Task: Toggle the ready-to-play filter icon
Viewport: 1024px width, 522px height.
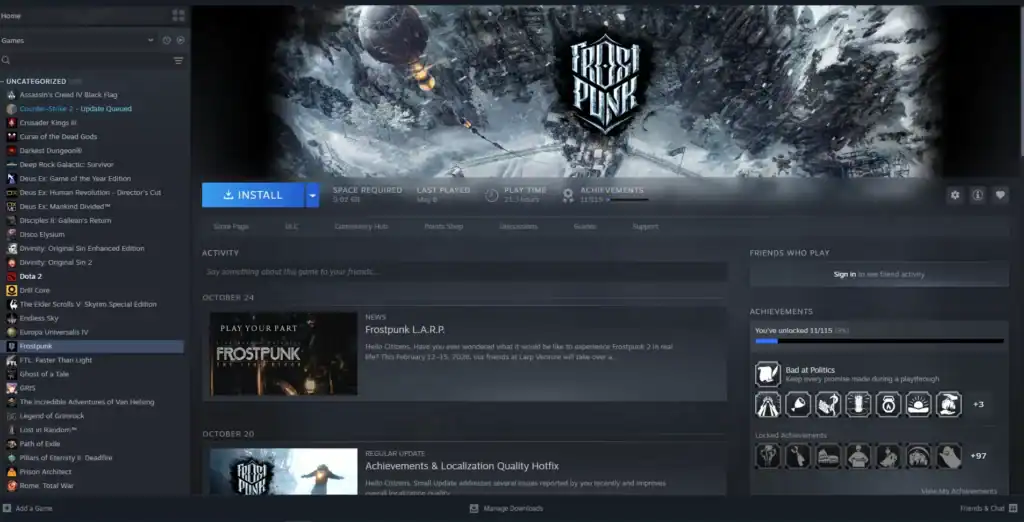Action: point(180,41)
